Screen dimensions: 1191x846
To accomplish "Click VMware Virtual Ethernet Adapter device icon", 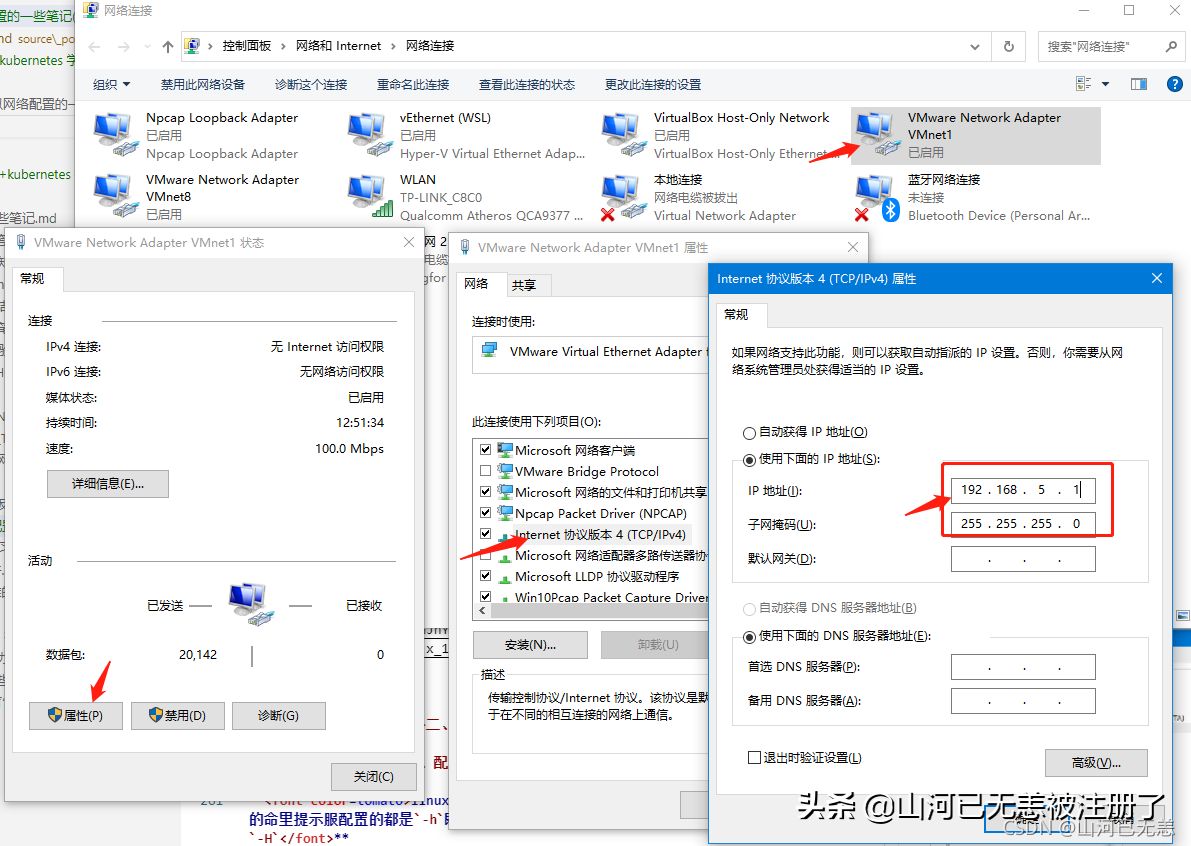I will [490, 350].
